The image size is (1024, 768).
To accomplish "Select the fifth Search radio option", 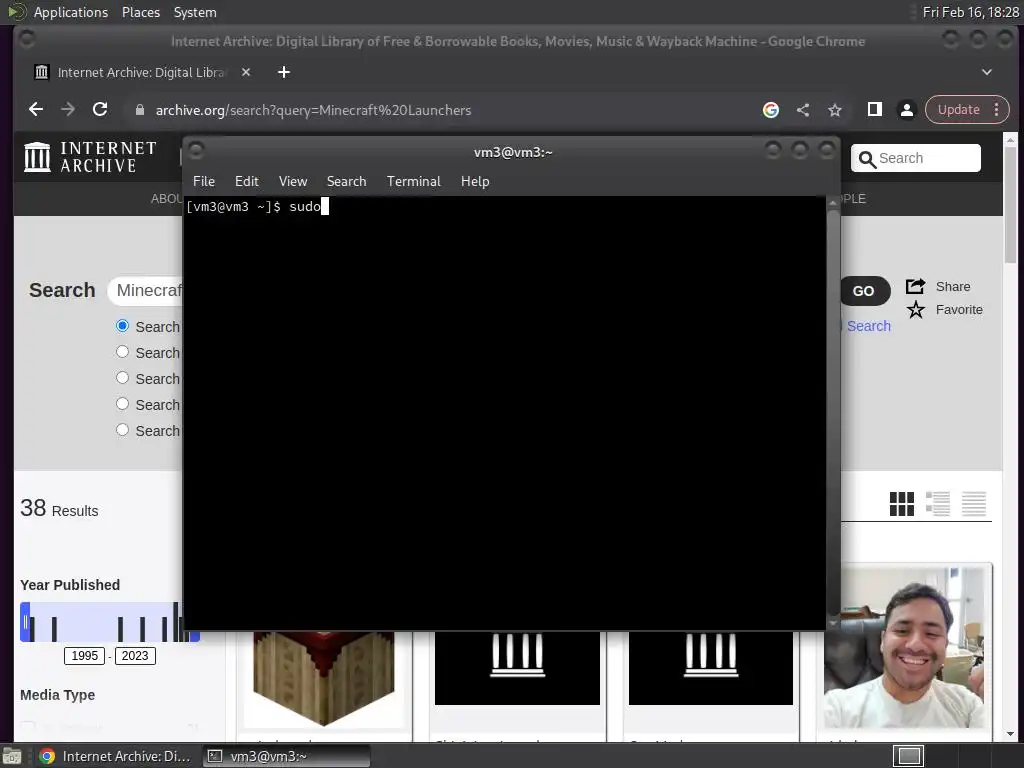I will 122,430.
